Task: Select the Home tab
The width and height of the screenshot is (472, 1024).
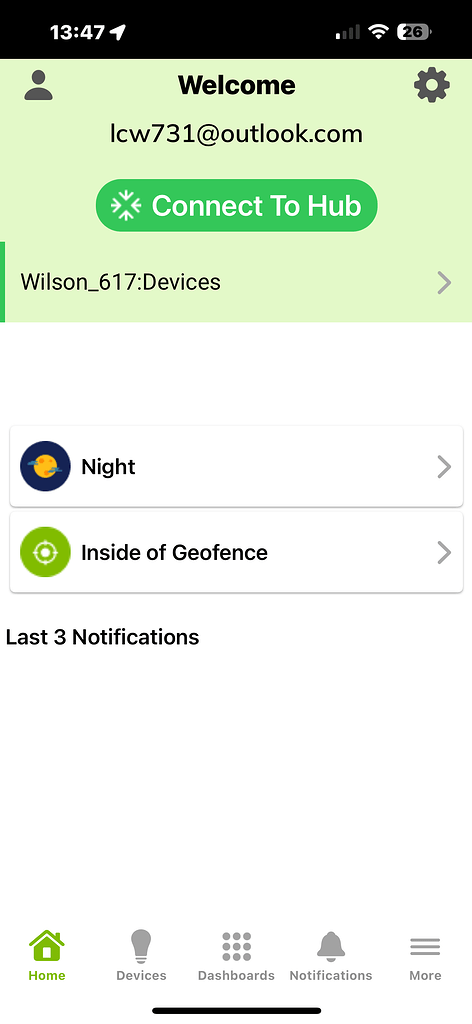Action: click(x=47, y=956)
